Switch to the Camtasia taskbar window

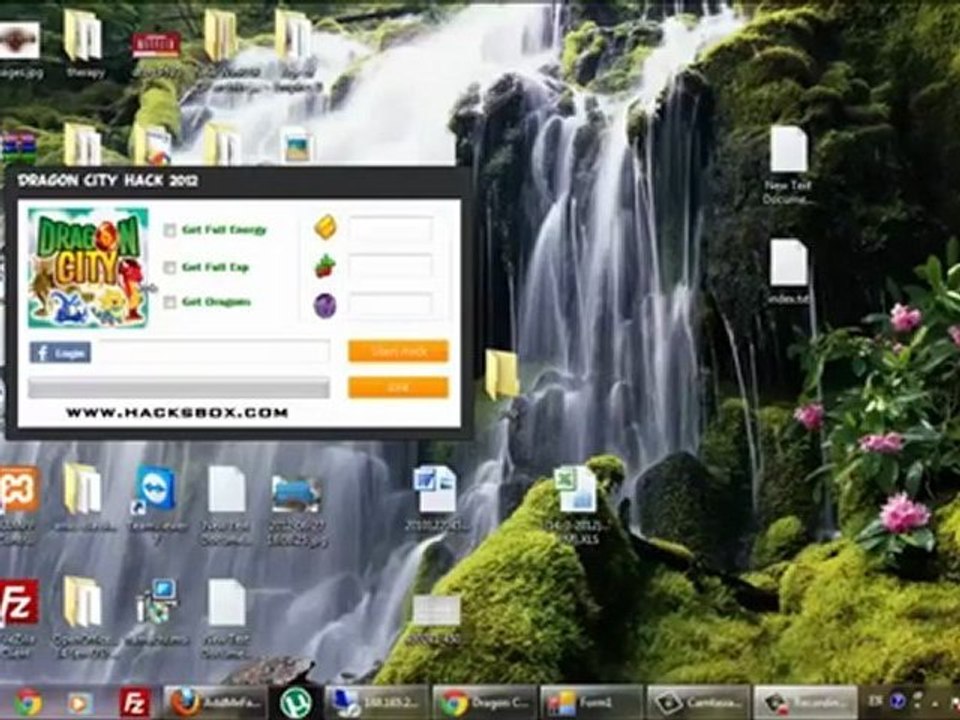(699, 703)
